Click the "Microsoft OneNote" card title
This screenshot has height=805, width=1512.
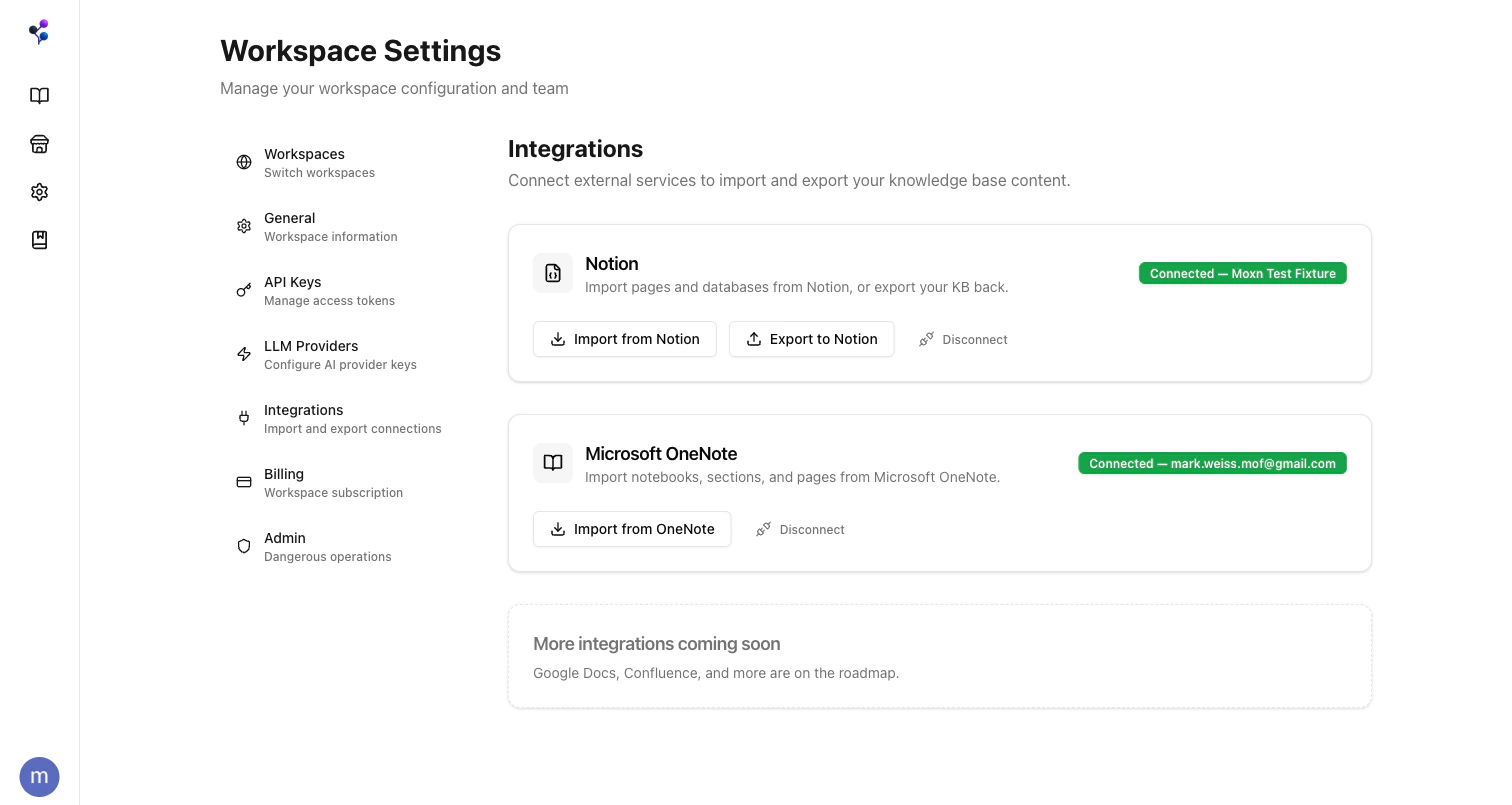(x=661, y=454)
